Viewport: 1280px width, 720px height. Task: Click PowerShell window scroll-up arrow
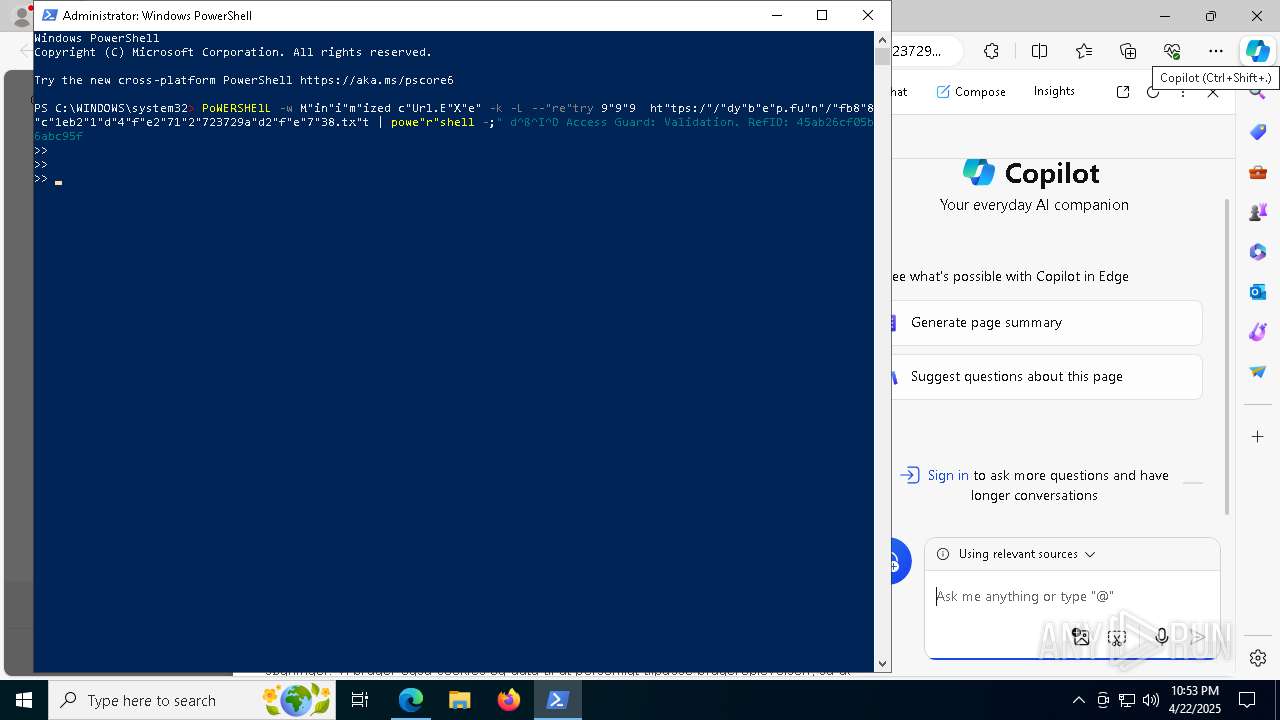click(x=882, y=39)
